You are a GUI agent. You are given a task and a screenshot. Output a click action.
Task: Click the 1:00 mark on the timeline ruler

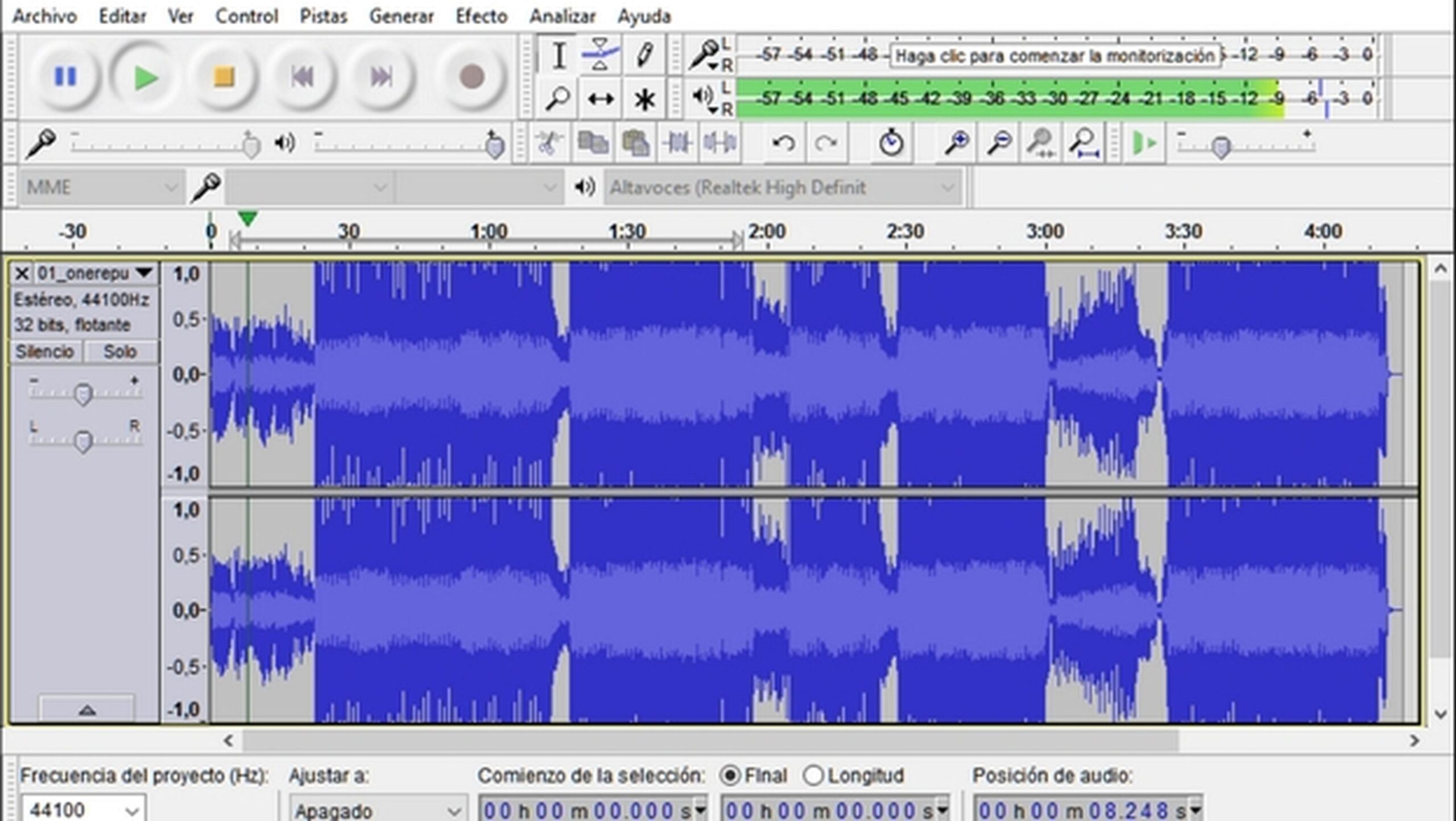coord(489,231)
